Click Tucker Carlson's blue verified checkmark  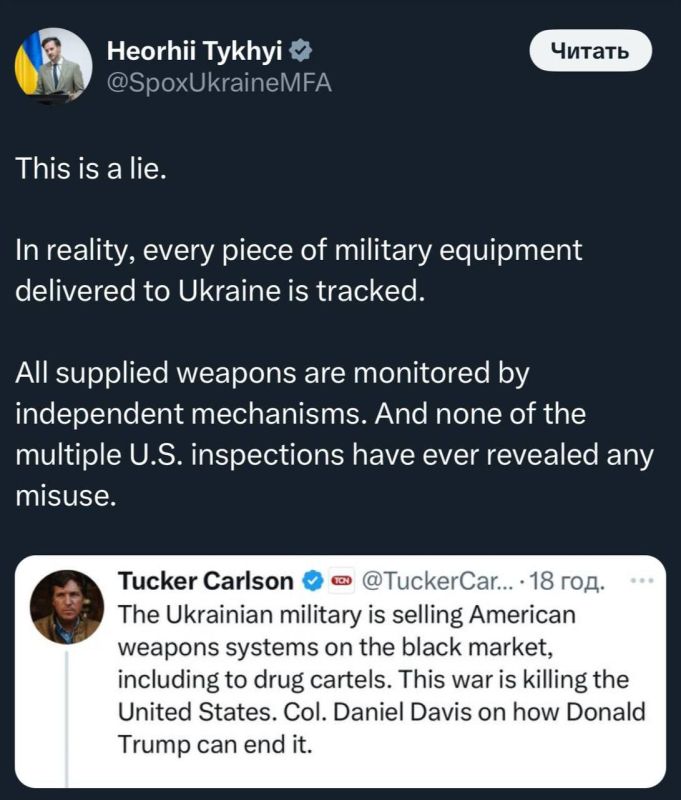point(313,581)
